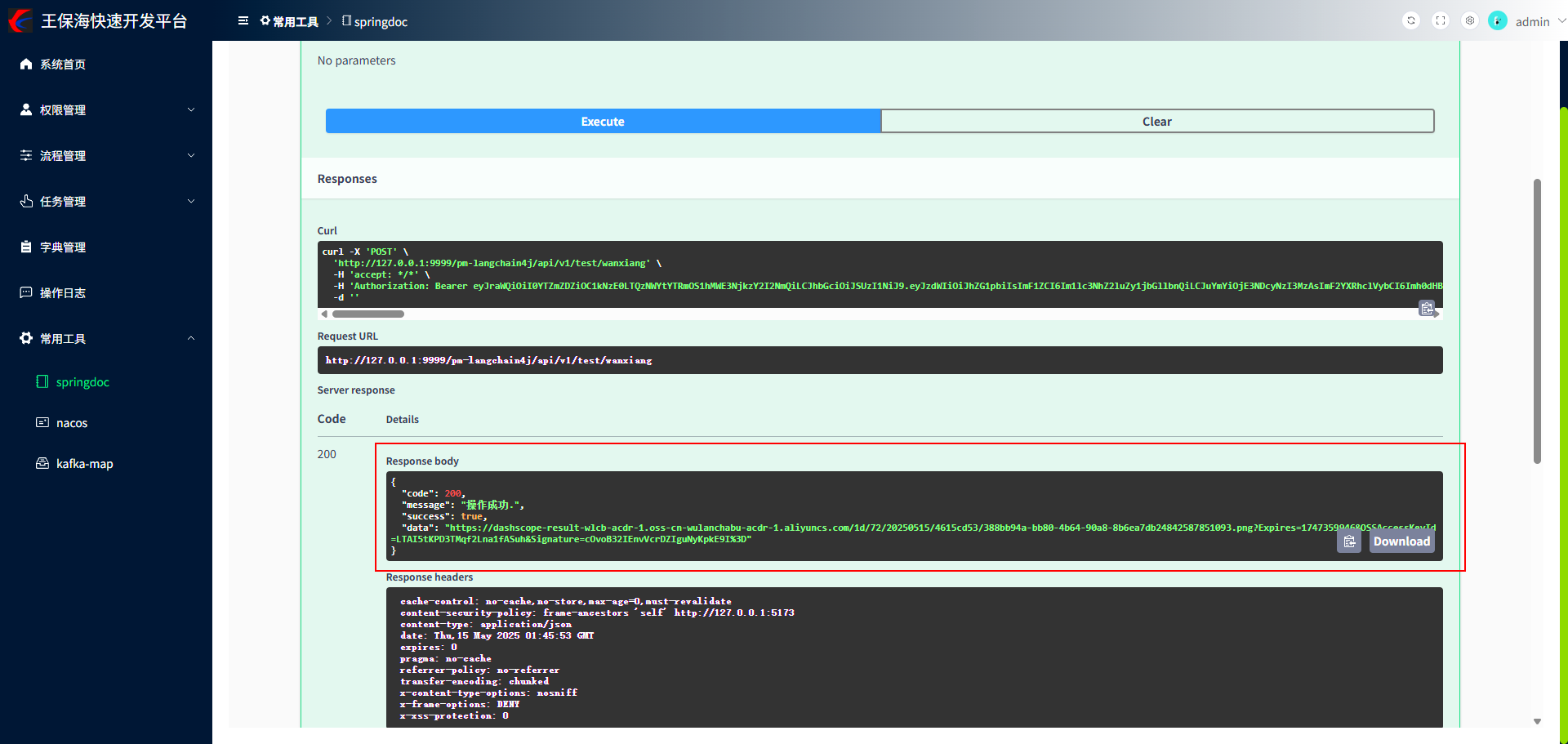Copy the response body to clipboard
The image size is (1568, 744).
click(1349, 541)
